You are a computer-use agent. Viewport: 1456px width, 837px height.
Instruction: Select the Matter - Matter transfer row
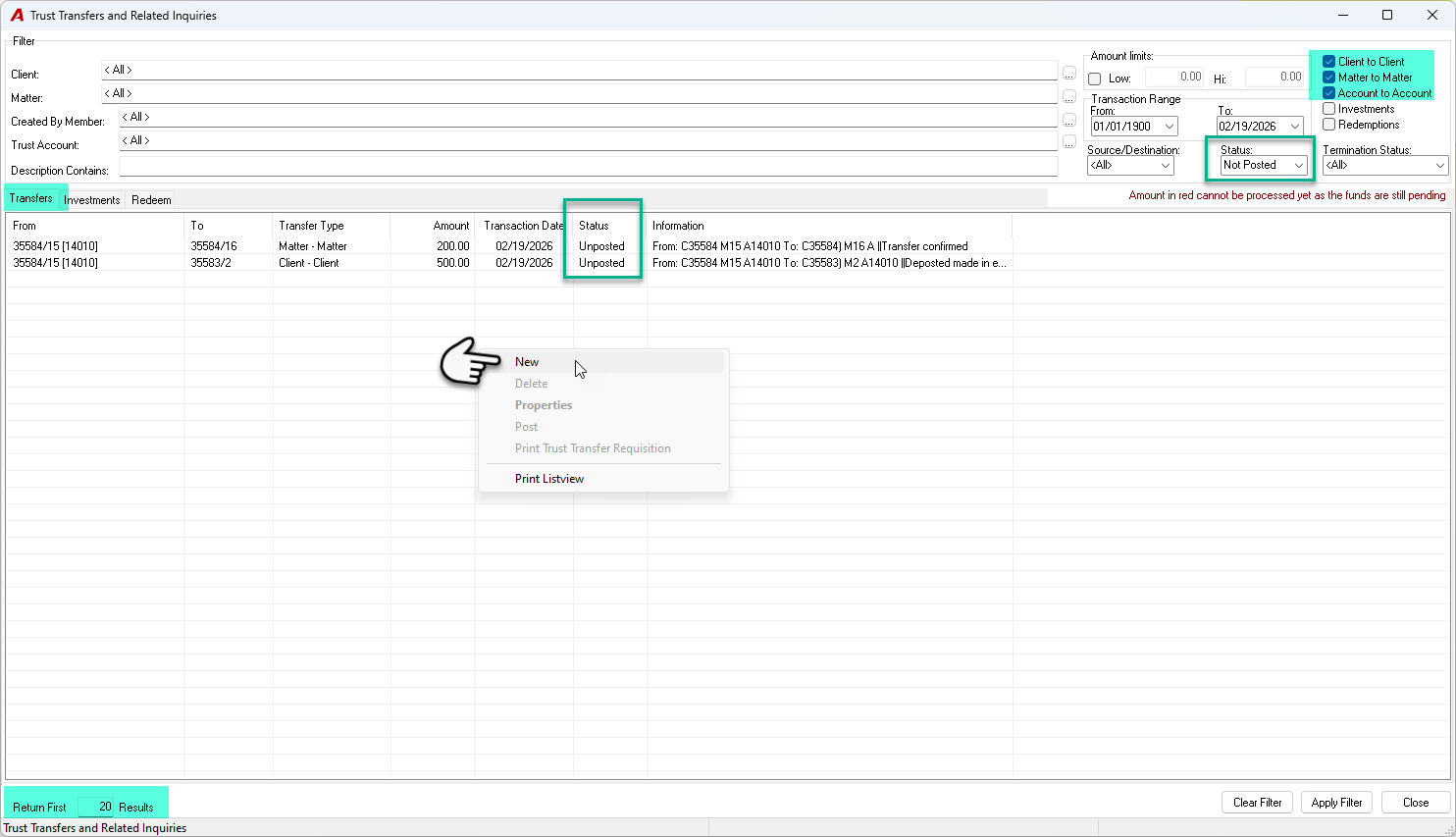click(x=509, y=246)
